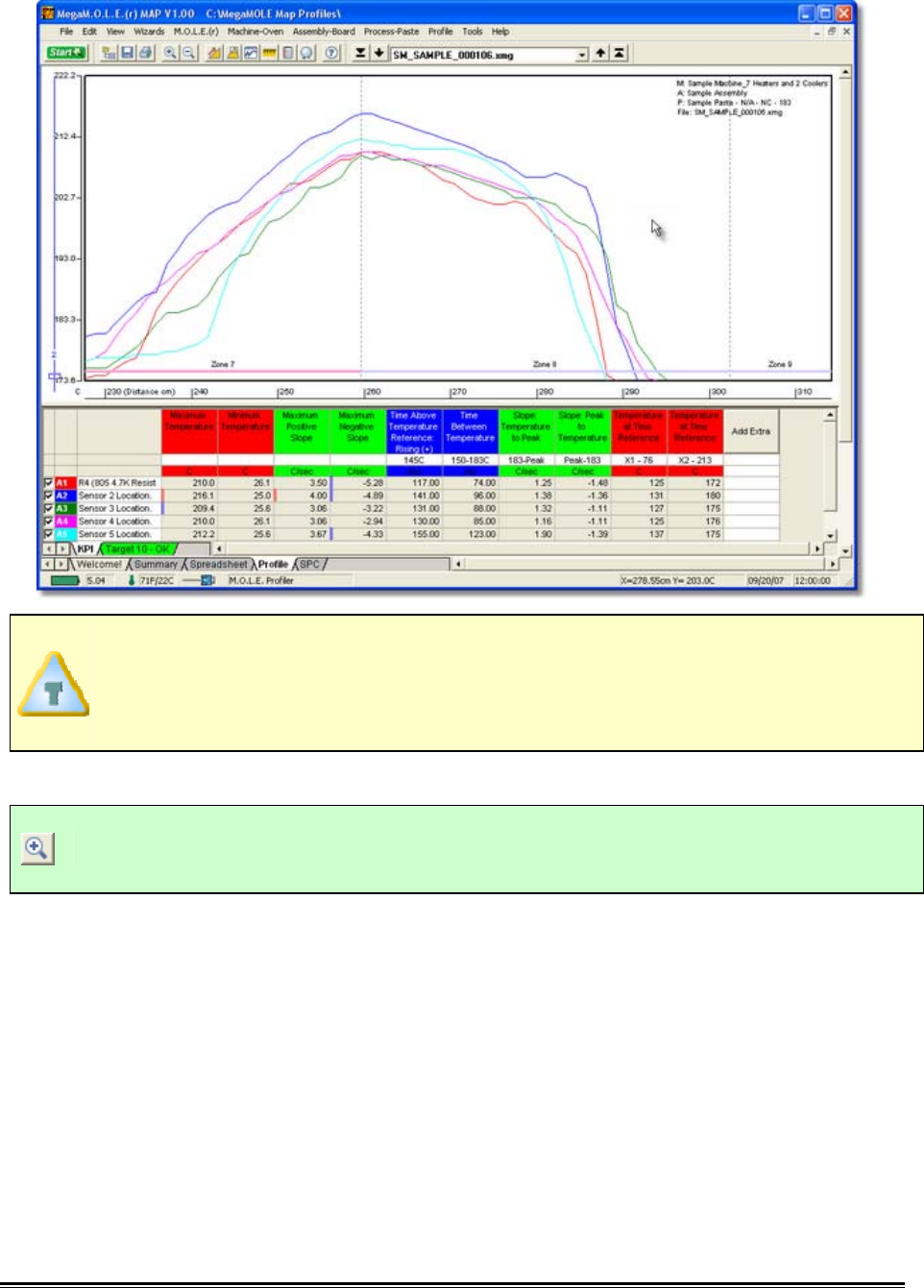Open Help via question mark icon
This screenshot has height=1288, width=924.
pyautogui.click(x=331, y=53)
